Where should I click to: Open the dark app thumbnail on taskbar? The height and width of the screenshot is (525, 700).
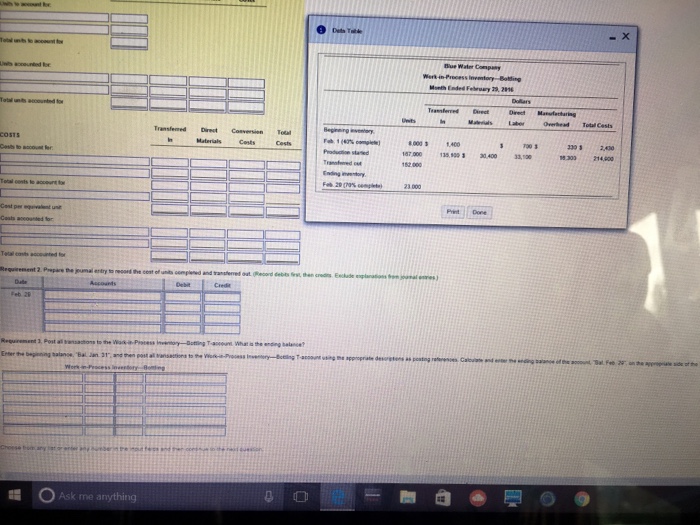pos(372,495)
